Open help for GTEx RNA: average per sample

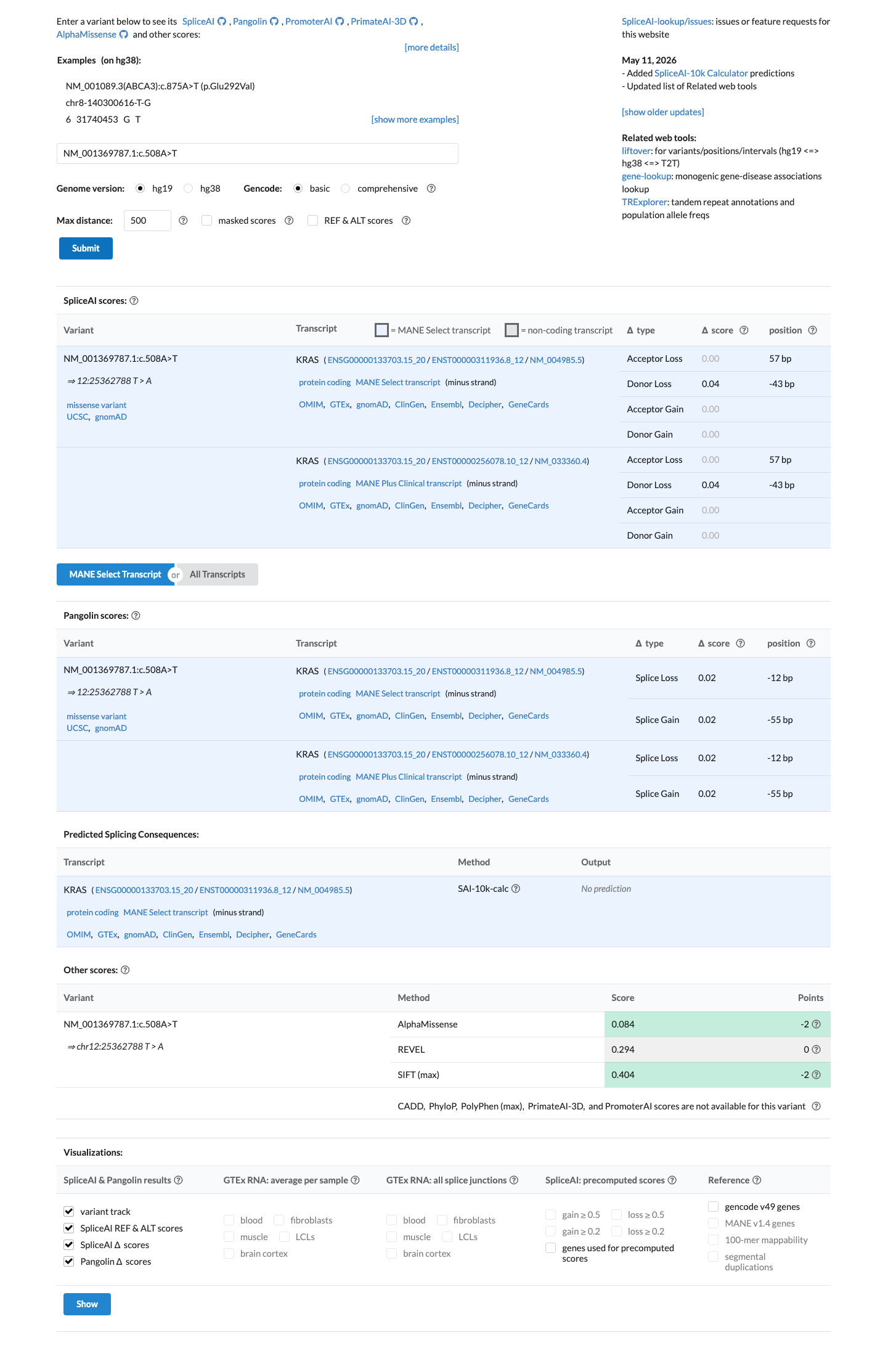(x=355, y=1180)
